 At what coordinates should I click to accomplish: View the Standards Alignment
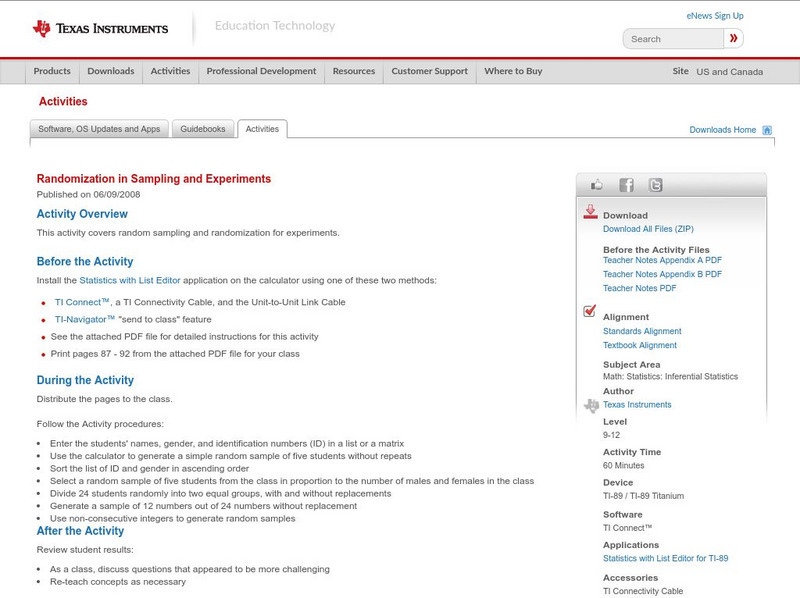(644, 331)
